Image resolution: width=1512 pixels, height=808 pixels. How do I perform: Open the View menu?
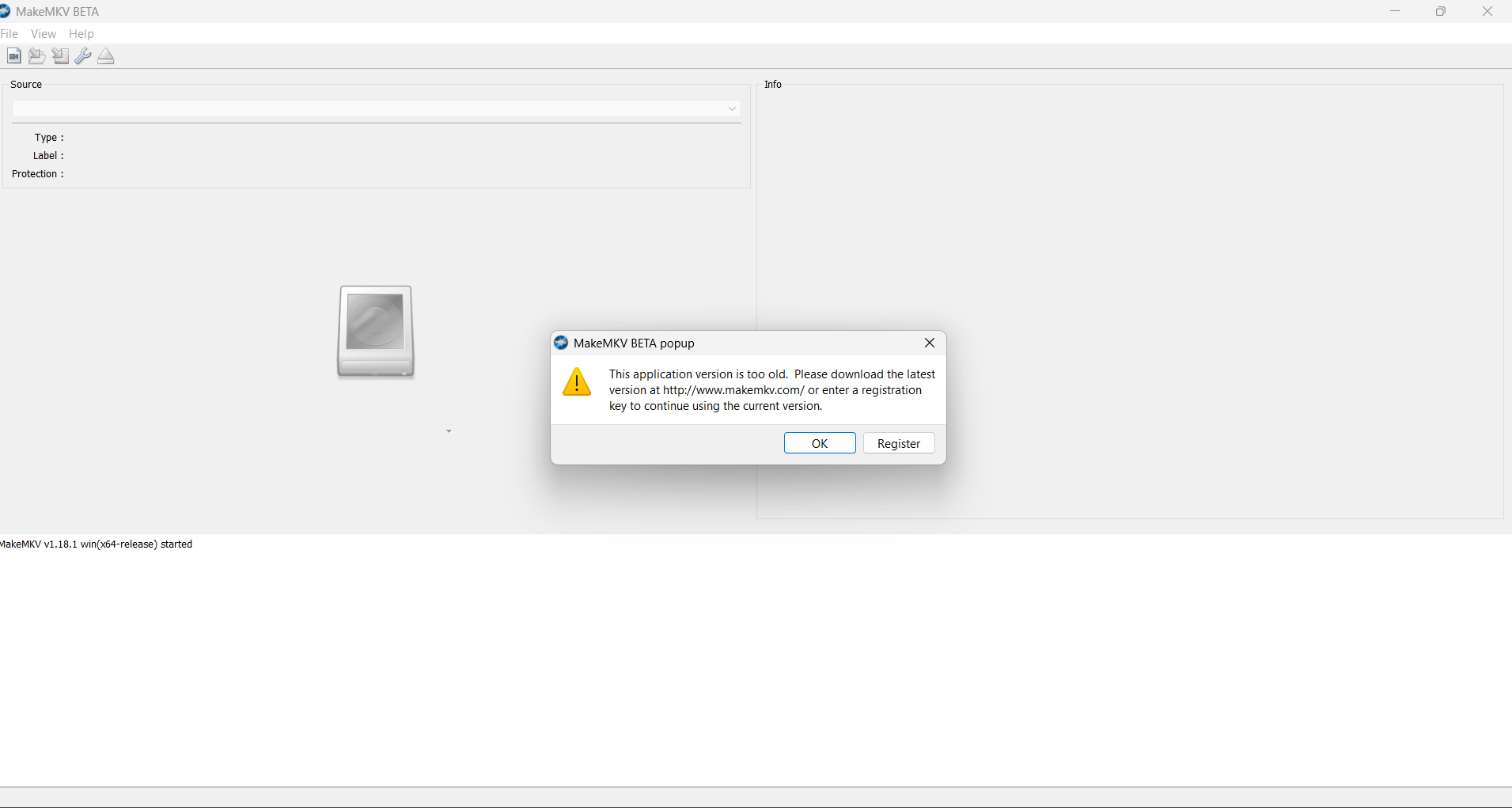click(x=44, y=33)
